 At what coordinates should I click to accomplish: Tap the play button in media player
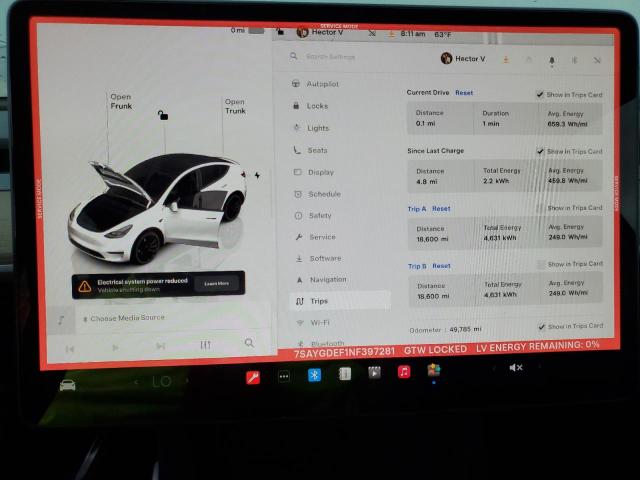tap(116, 348)
